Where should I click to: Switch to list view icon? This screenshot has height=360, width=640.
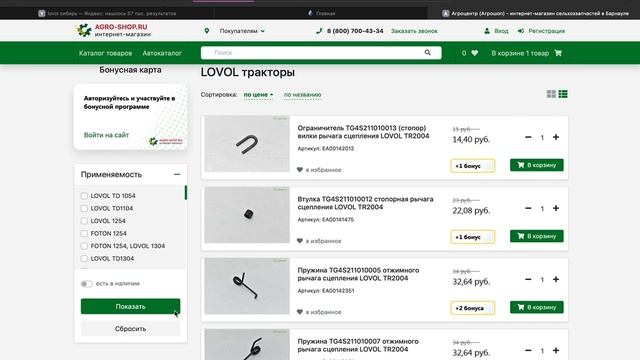563,94
